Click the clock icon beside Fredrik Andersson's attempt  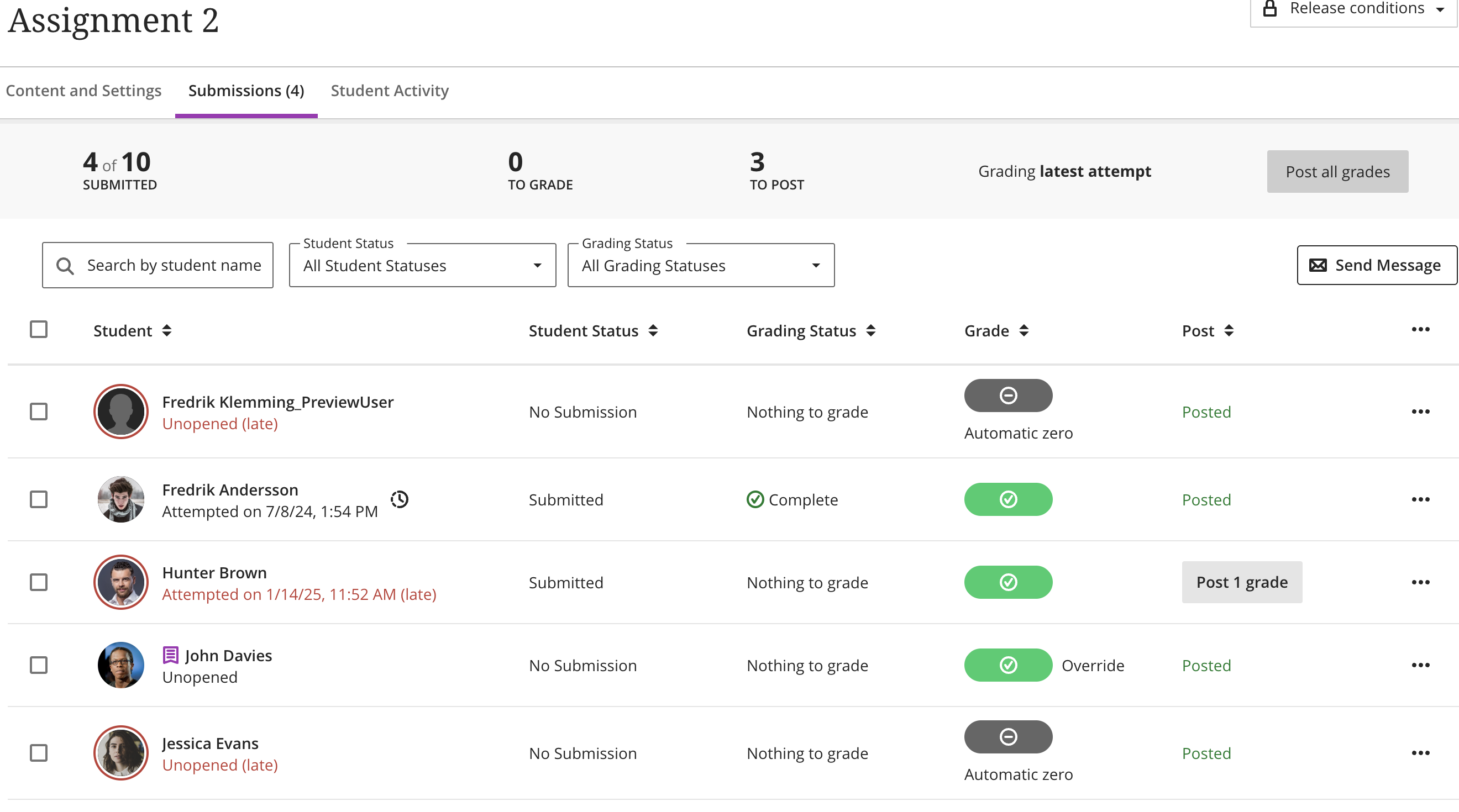(400, 499)
